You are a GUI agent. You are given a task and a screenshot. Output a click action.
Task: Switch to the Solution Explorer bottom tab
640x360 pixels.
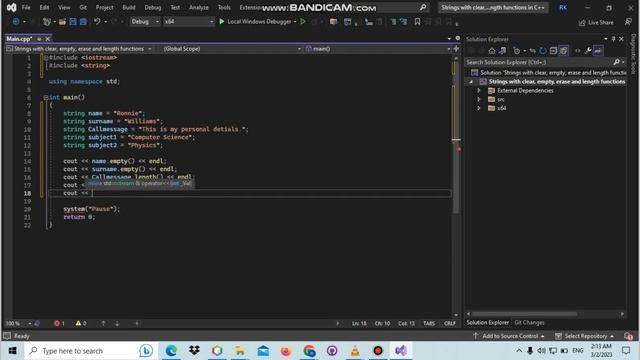[488, 322]
